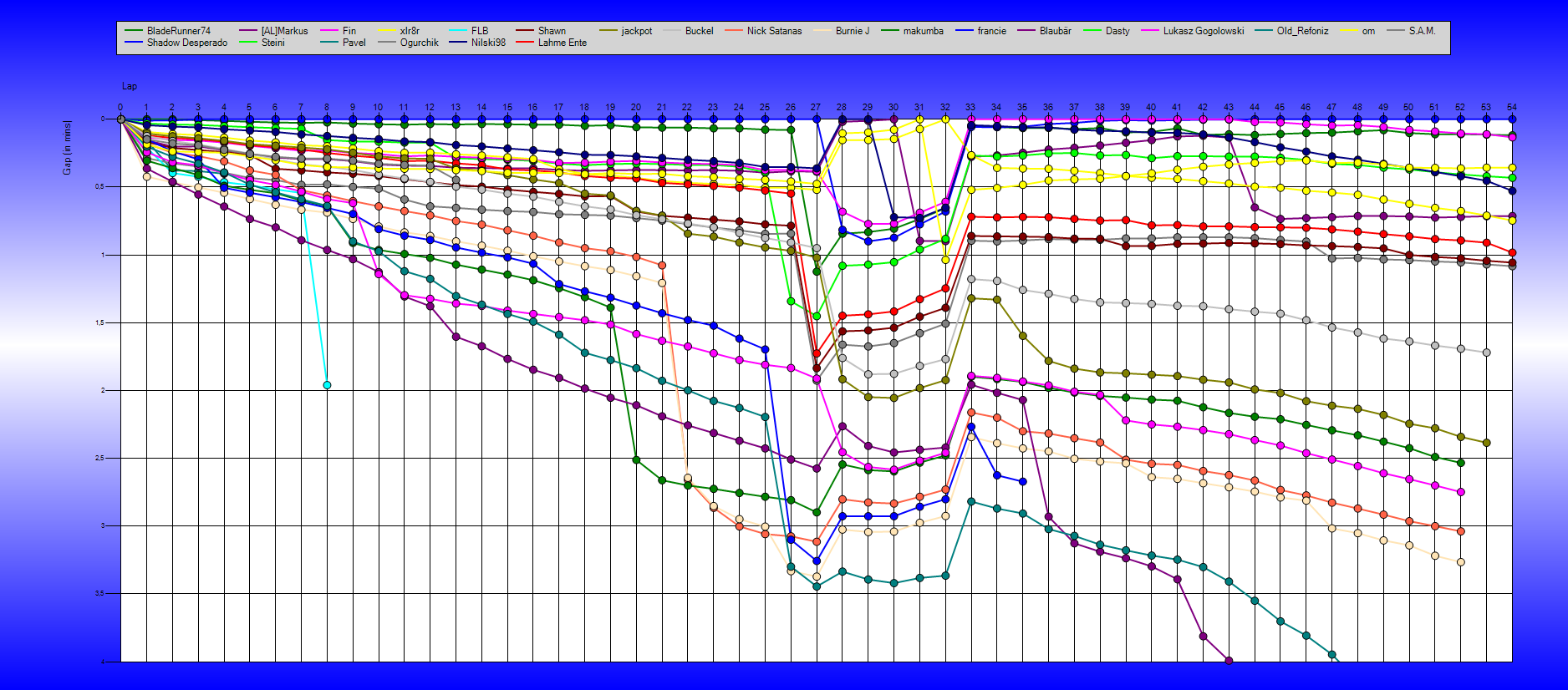Image resolution: width=1568 pixels, height=690 pixels.
Task: Click the 1.5 gap axis value
Action: (x=99, y=322)
